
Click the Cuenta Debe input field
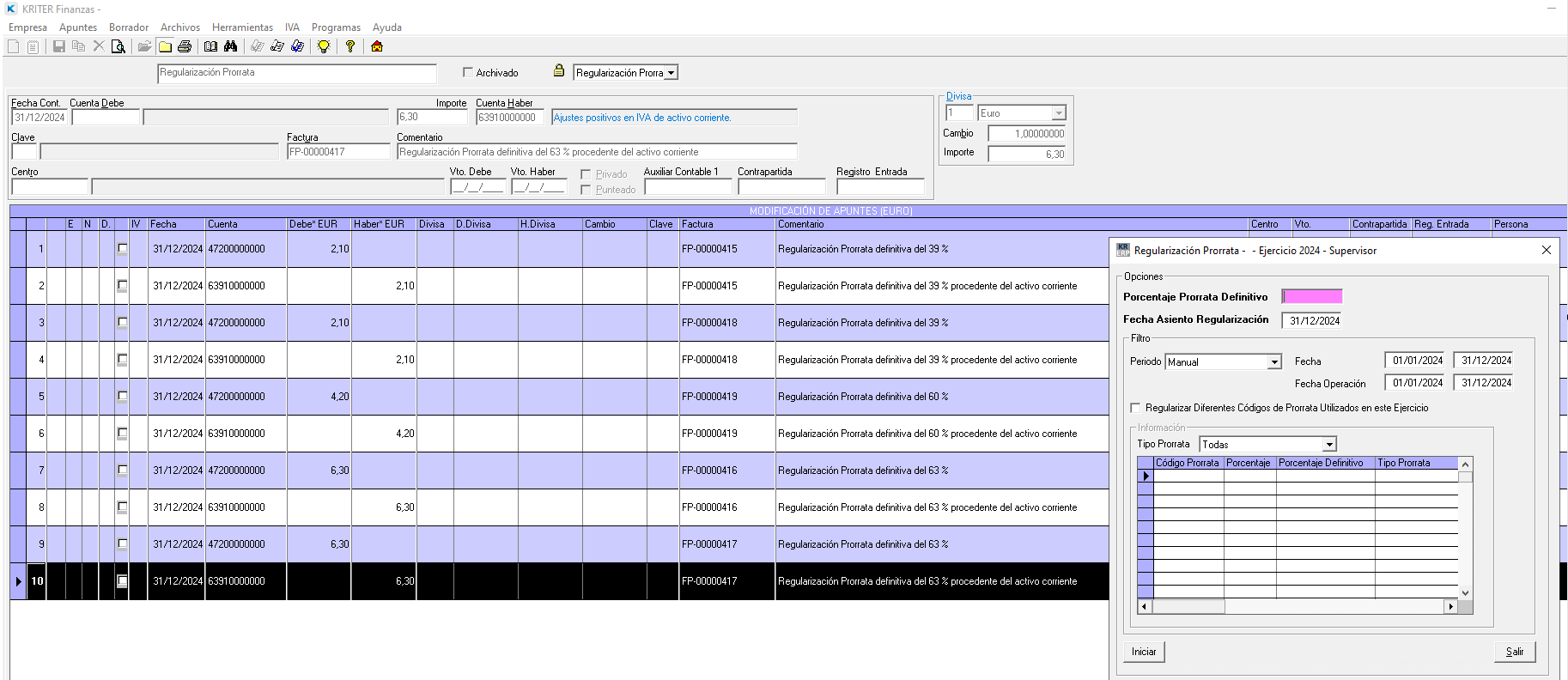coord(106,118)
